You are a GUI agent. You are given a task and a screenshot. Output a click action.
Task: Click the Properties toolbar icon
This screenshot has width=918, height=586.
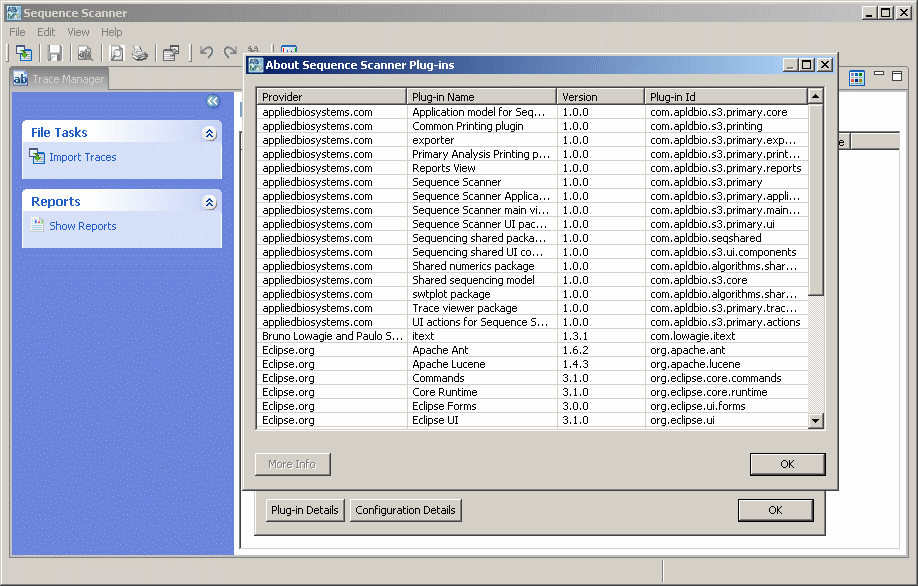click(x=172, y=53)
